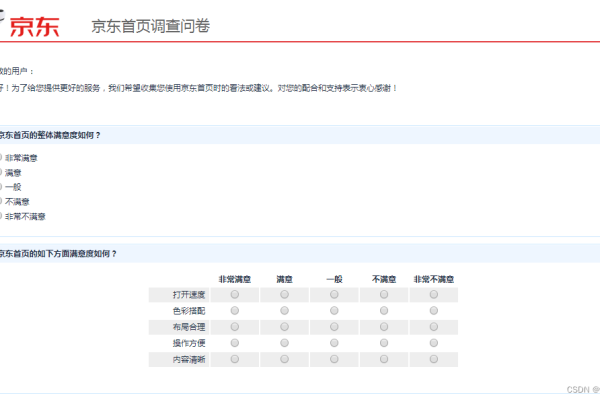
Task: Click the red 京东 logo
Action: pos(34,27)
